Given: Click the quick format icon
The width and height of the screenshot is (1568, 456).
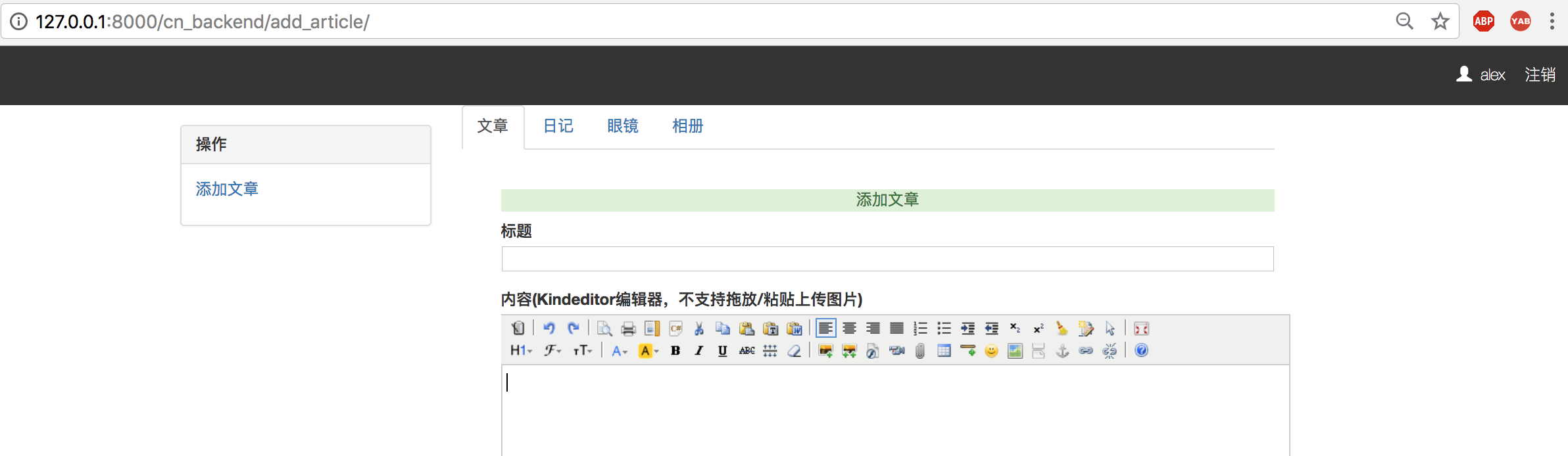Looking at the screenshot, I should pyautogui.click(x=1086, y=328).
